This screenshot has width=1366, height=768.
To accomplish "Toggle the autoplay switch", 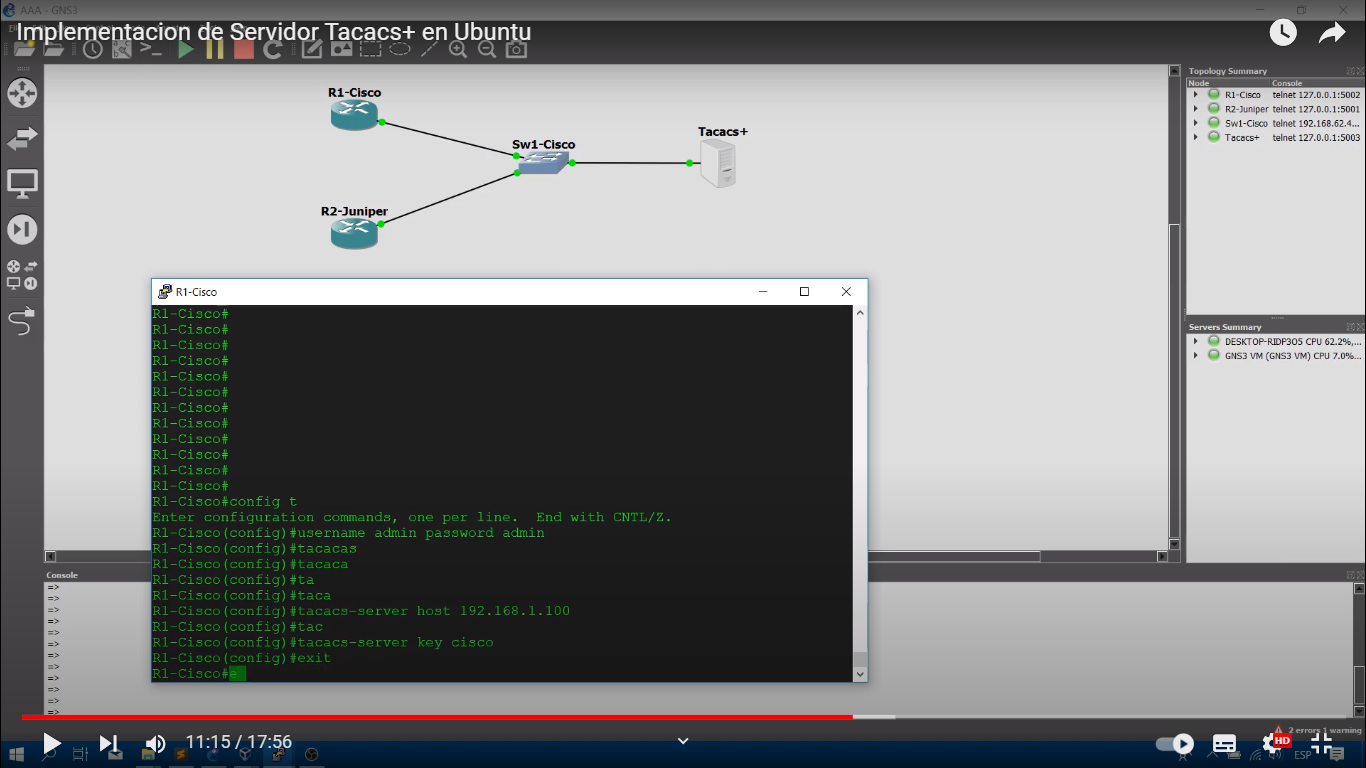I will (1175, 744).
